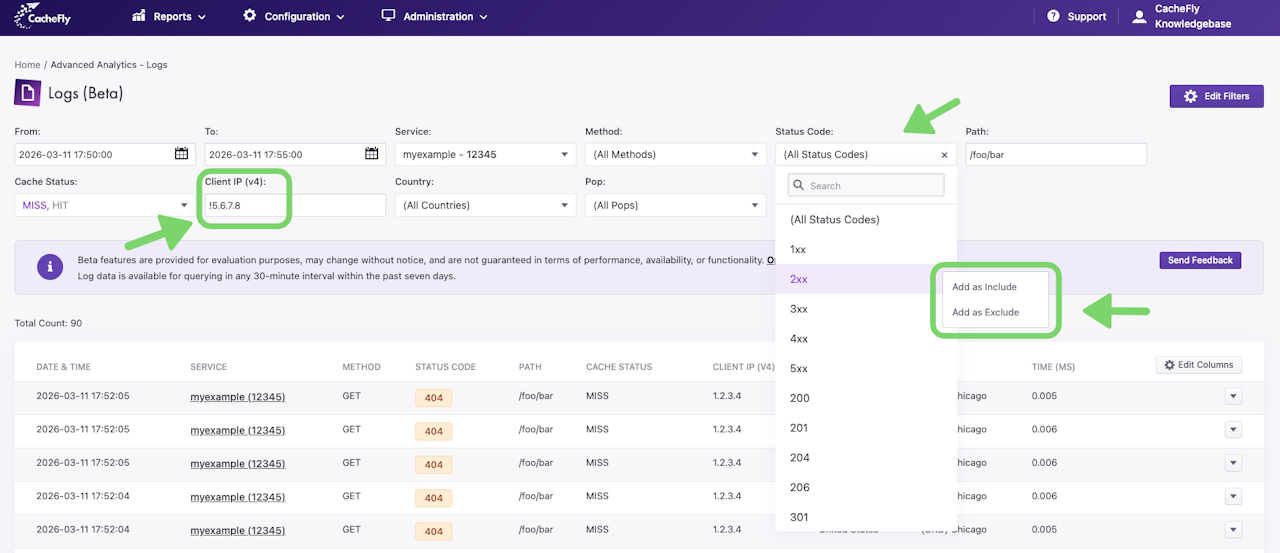Click the Support help icon
1280x553 pixels.
point(1053,17)
